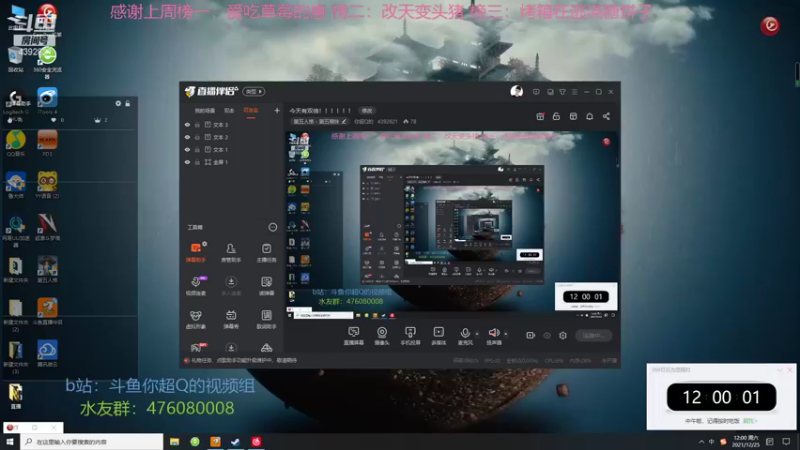Toggle the lock on 文本 2 source
800x450 pixels.
pos(197,137)
